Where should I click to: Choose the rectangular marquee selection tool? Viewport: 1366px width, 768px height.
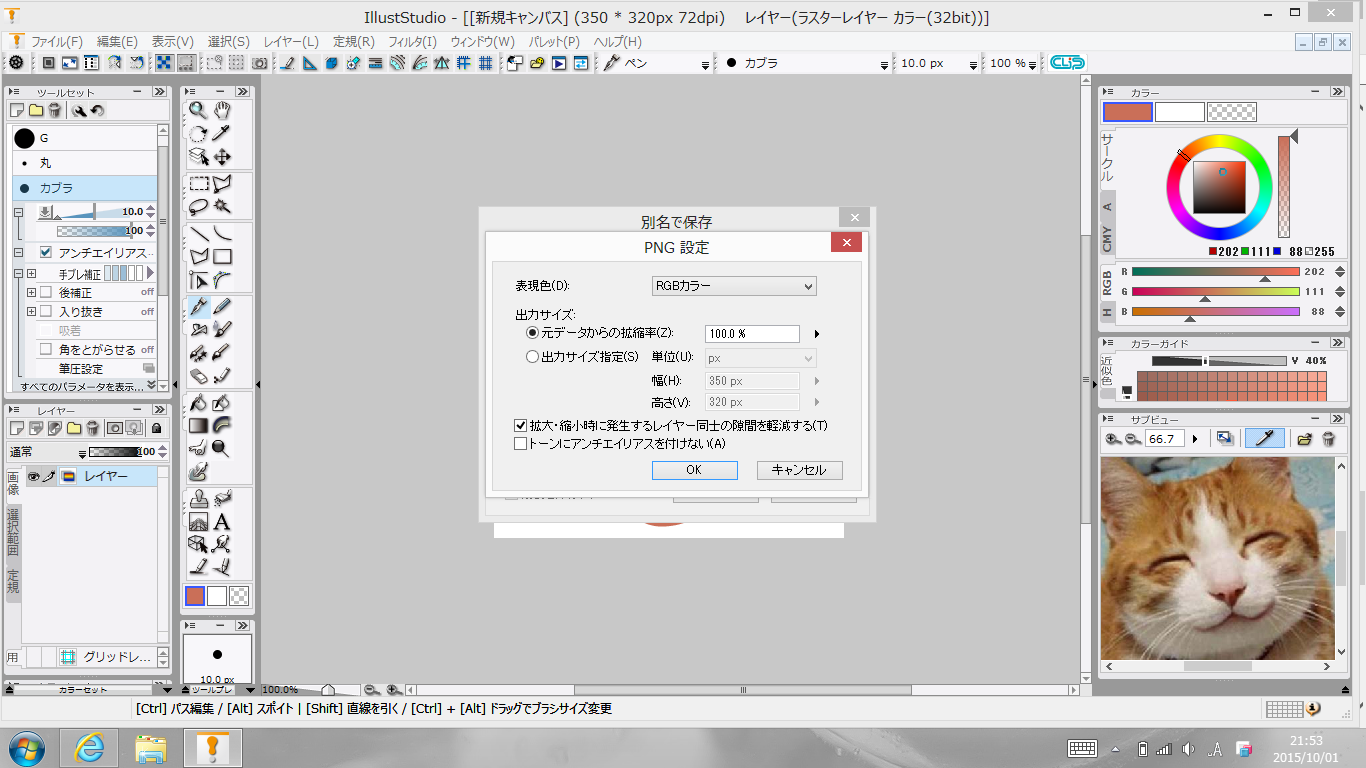click(199, 183)
